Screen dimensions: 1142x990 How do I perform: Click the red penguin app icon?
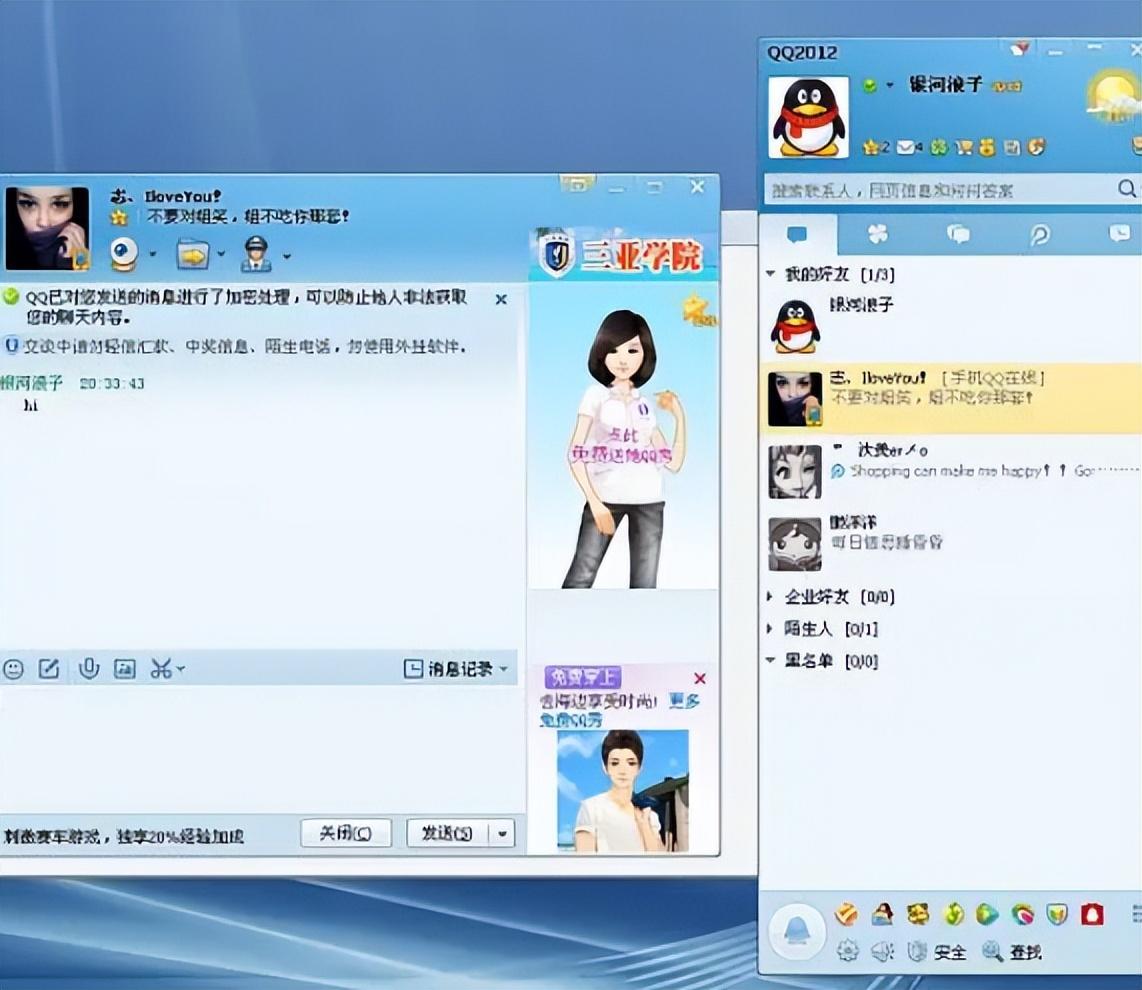(1092, 914)
